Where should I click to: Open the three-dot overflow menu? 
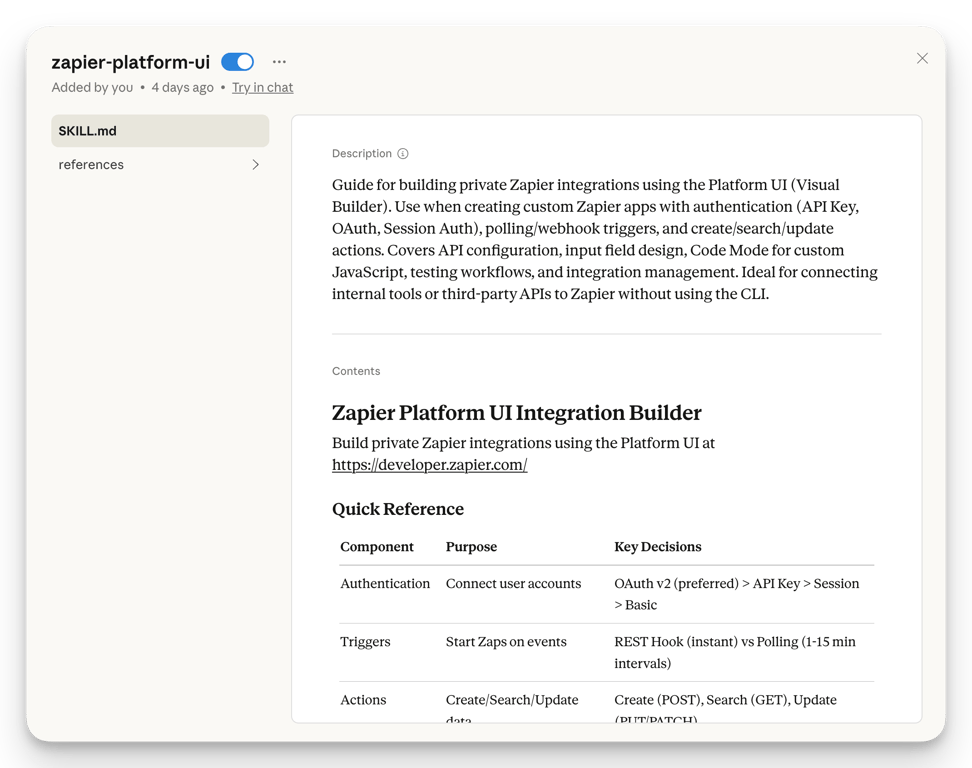[279, 61]
